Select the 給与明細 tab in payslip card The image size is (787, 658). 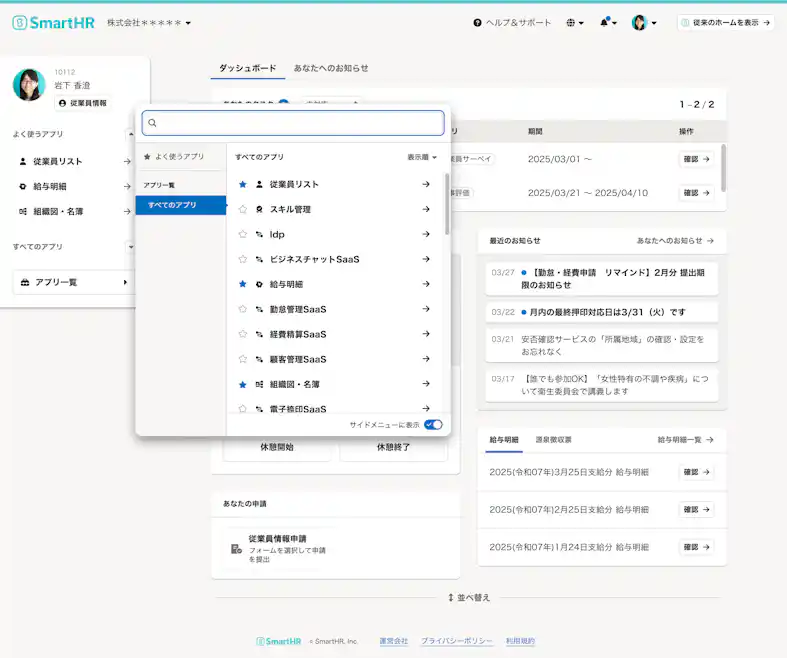(x=503, y=440)
